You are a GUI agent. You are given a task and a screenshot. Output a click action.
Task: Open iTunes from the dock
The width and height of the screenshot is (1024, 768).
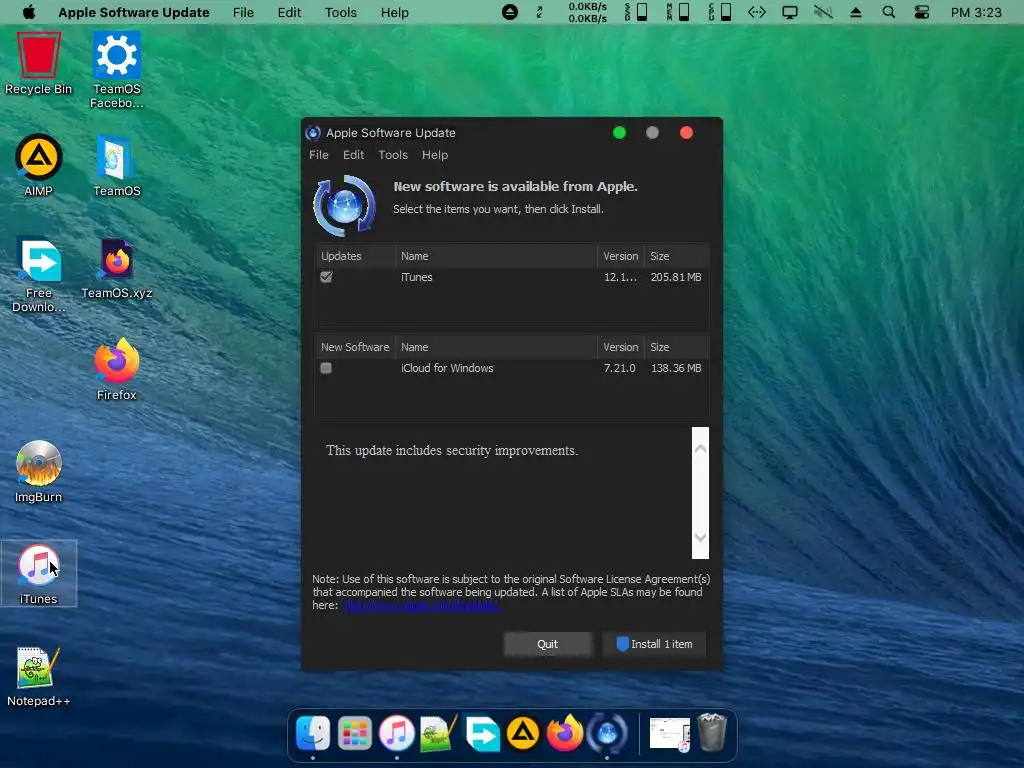click(396, 733)
